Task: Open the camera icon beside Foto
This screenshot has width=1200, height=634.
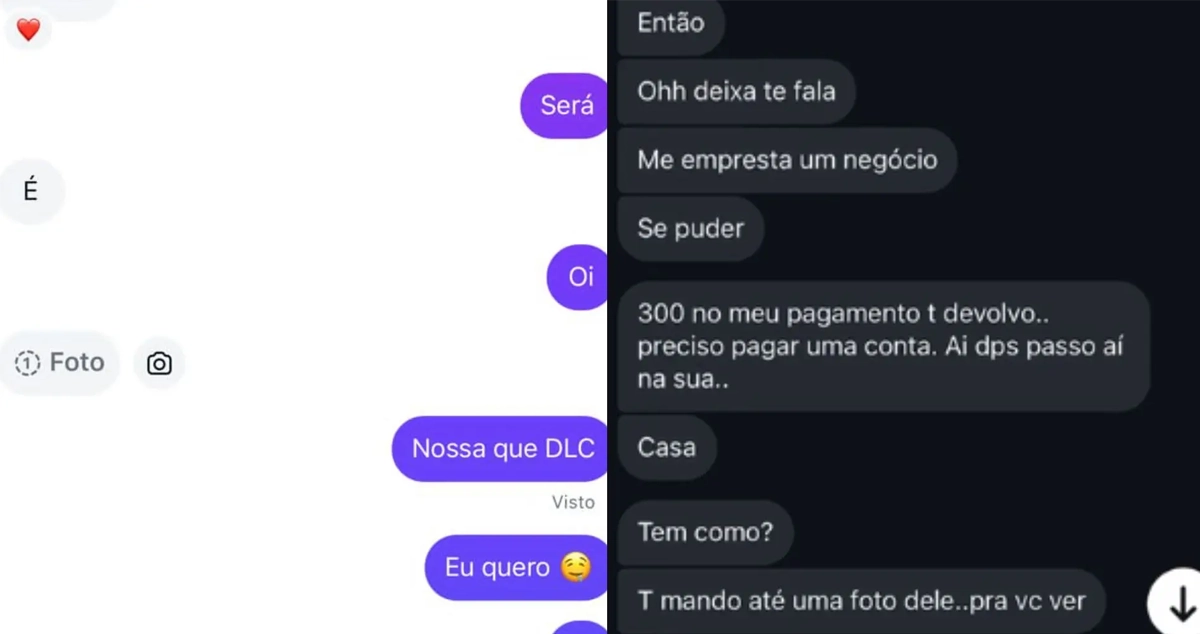Action: click(159, 363)
